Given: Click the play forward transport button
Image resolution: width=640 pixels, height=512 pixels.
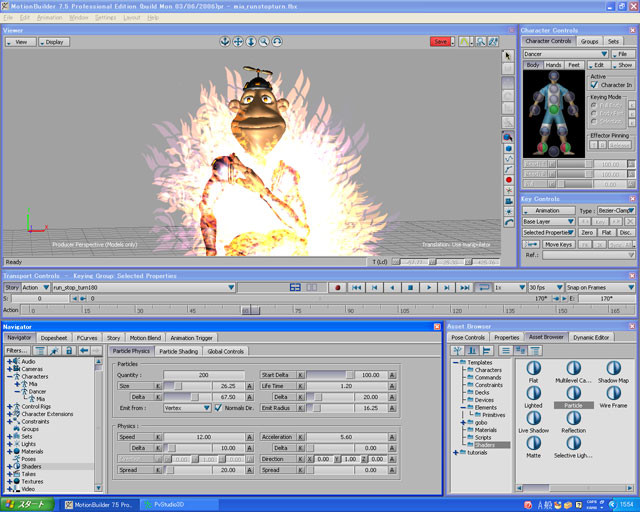Looking at the screenshot, I should (x=429, y=287).
